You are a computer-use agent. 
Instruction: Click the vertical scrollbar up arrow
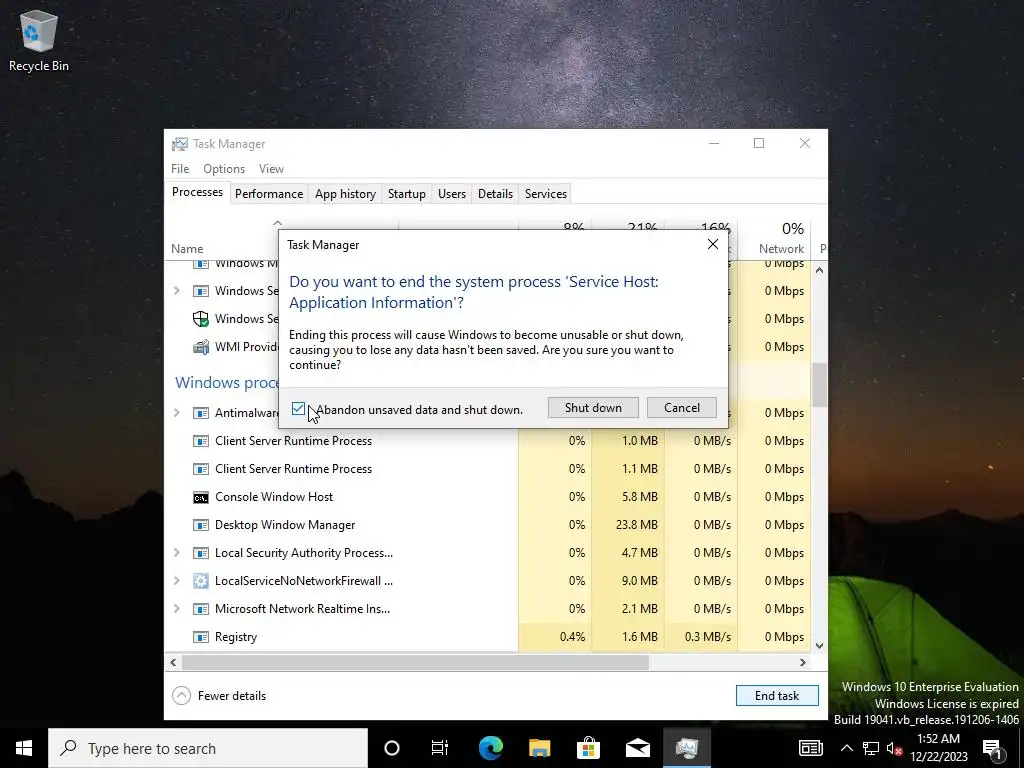[x=820, y=270]
